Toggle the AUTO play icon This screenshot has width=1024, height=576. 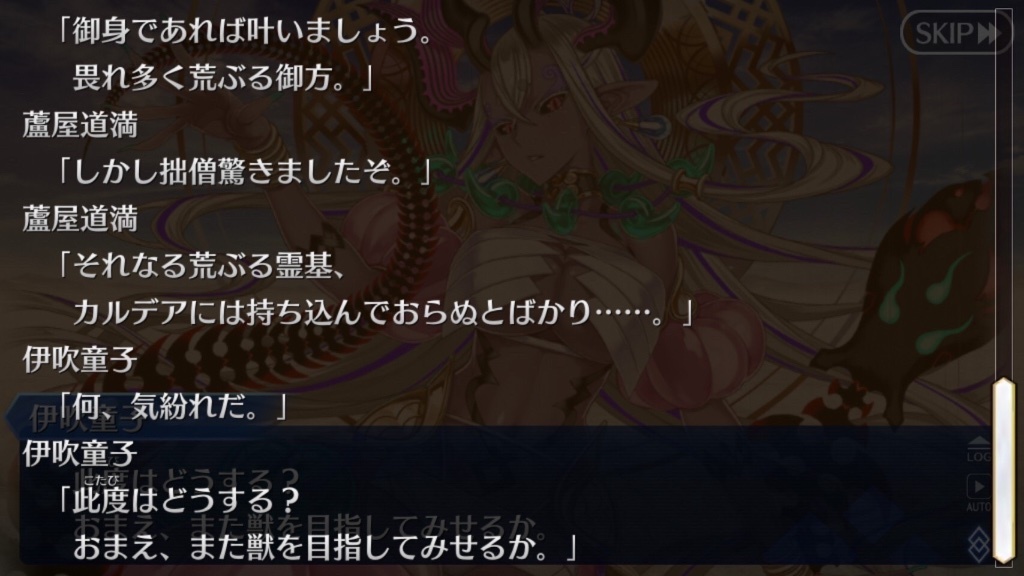click(x=978, y=492)
